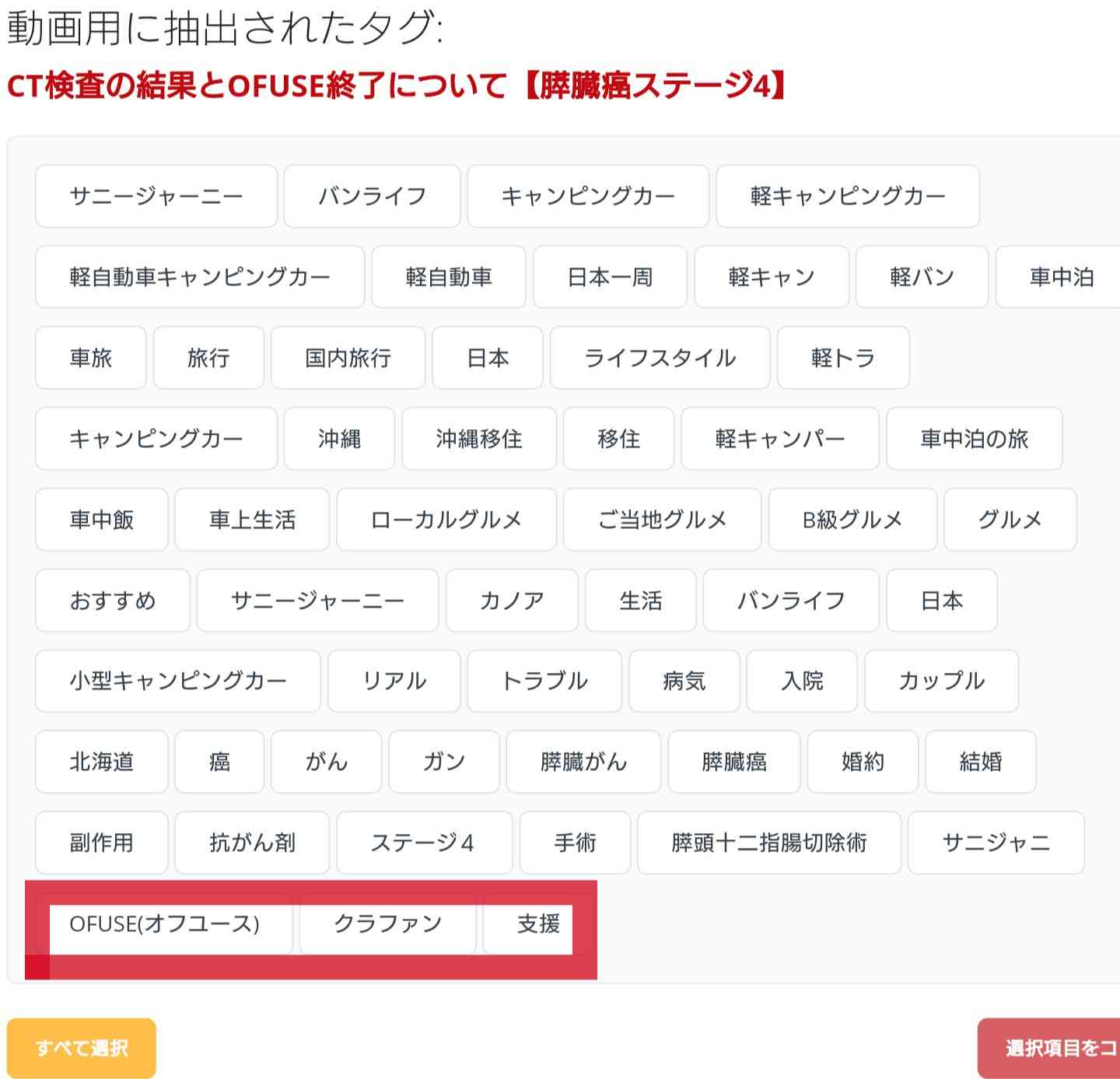Select the 膵頭十二指腸切除術 tag

click(769, 843)
